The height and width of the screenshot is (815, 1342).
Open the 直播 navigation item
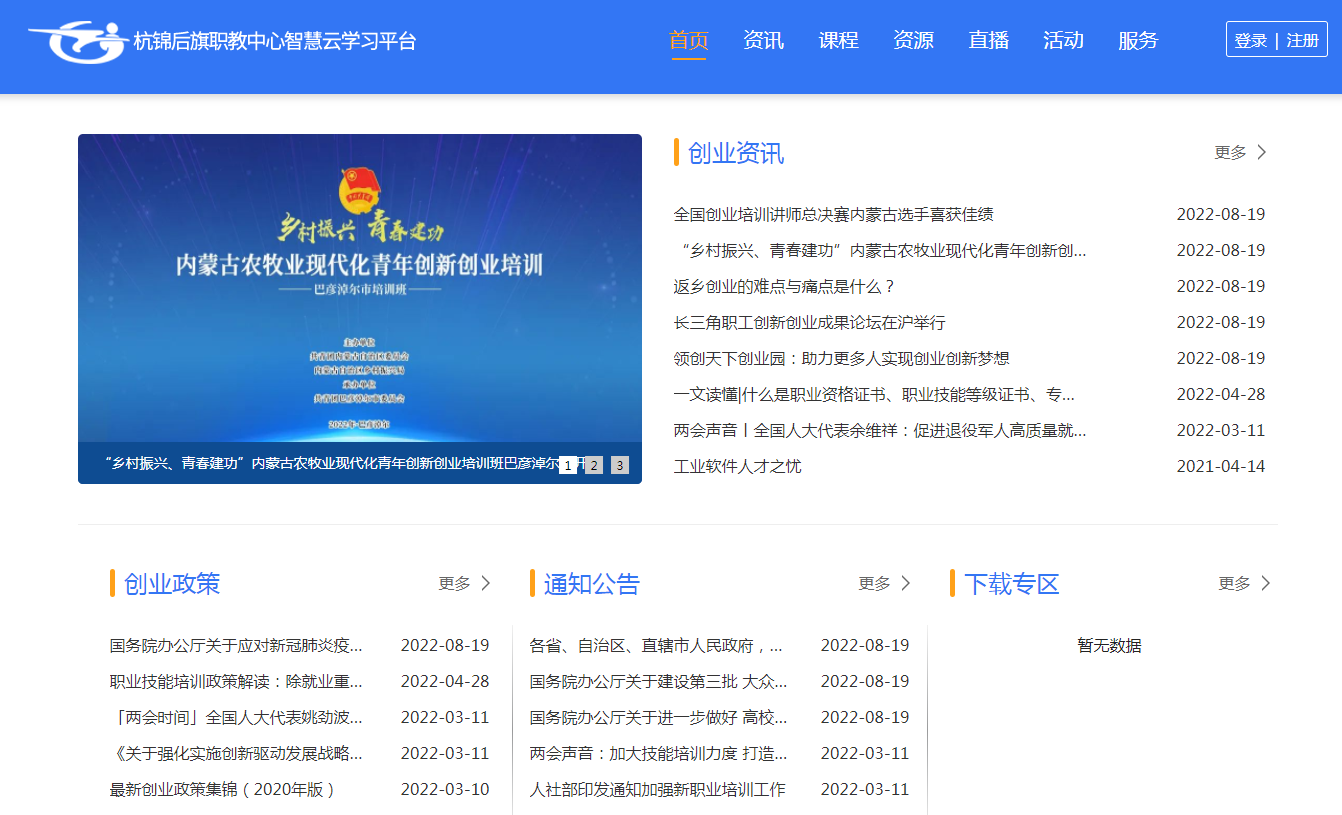(x=988, y=41)
